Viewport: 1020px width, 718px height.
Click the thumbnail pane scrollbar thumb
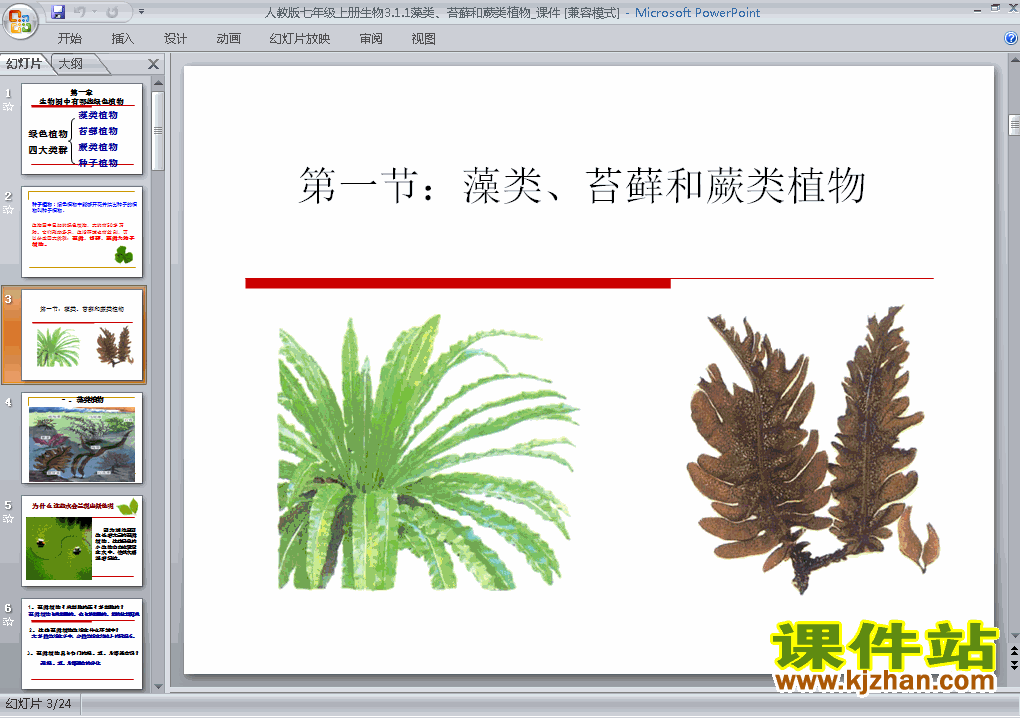[x=158, y=130]
